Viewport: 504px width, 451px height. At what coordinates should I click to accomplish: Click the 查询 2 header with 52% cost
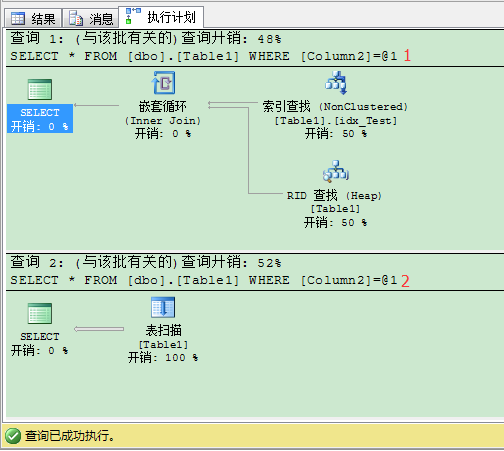tap(146, 262)
